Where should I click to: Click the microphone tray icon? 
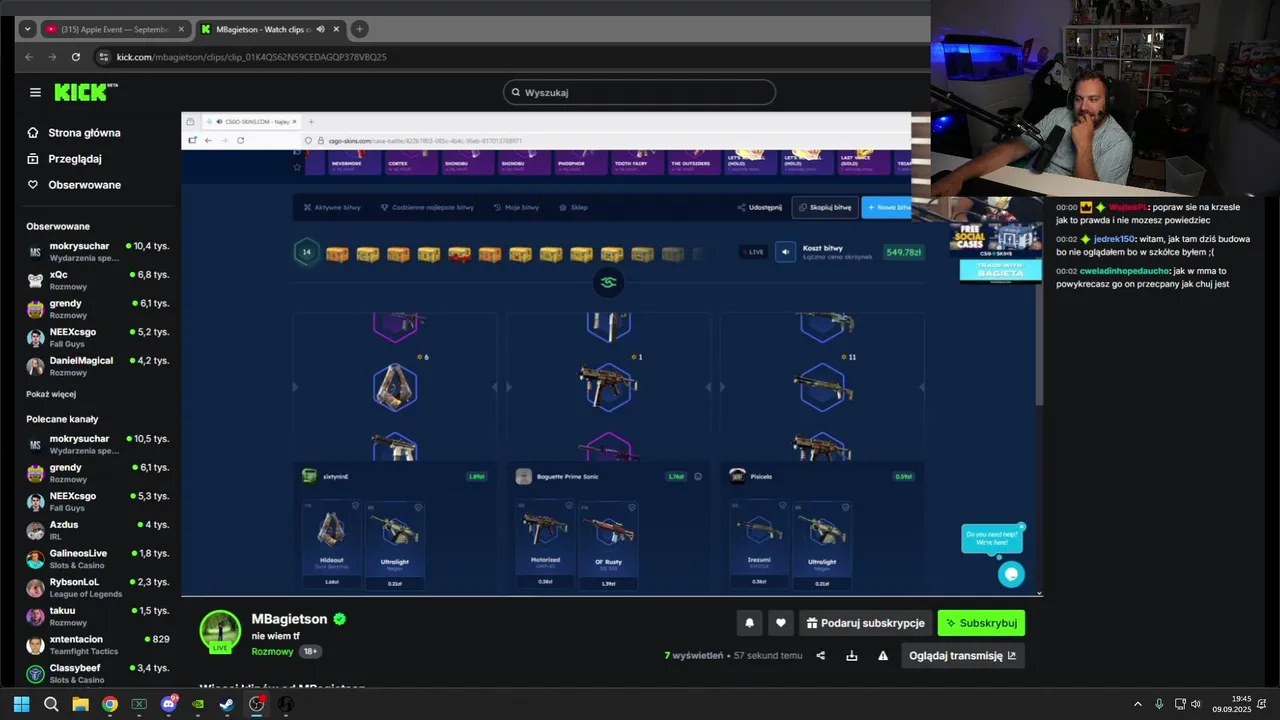[x=1159, y=704]
